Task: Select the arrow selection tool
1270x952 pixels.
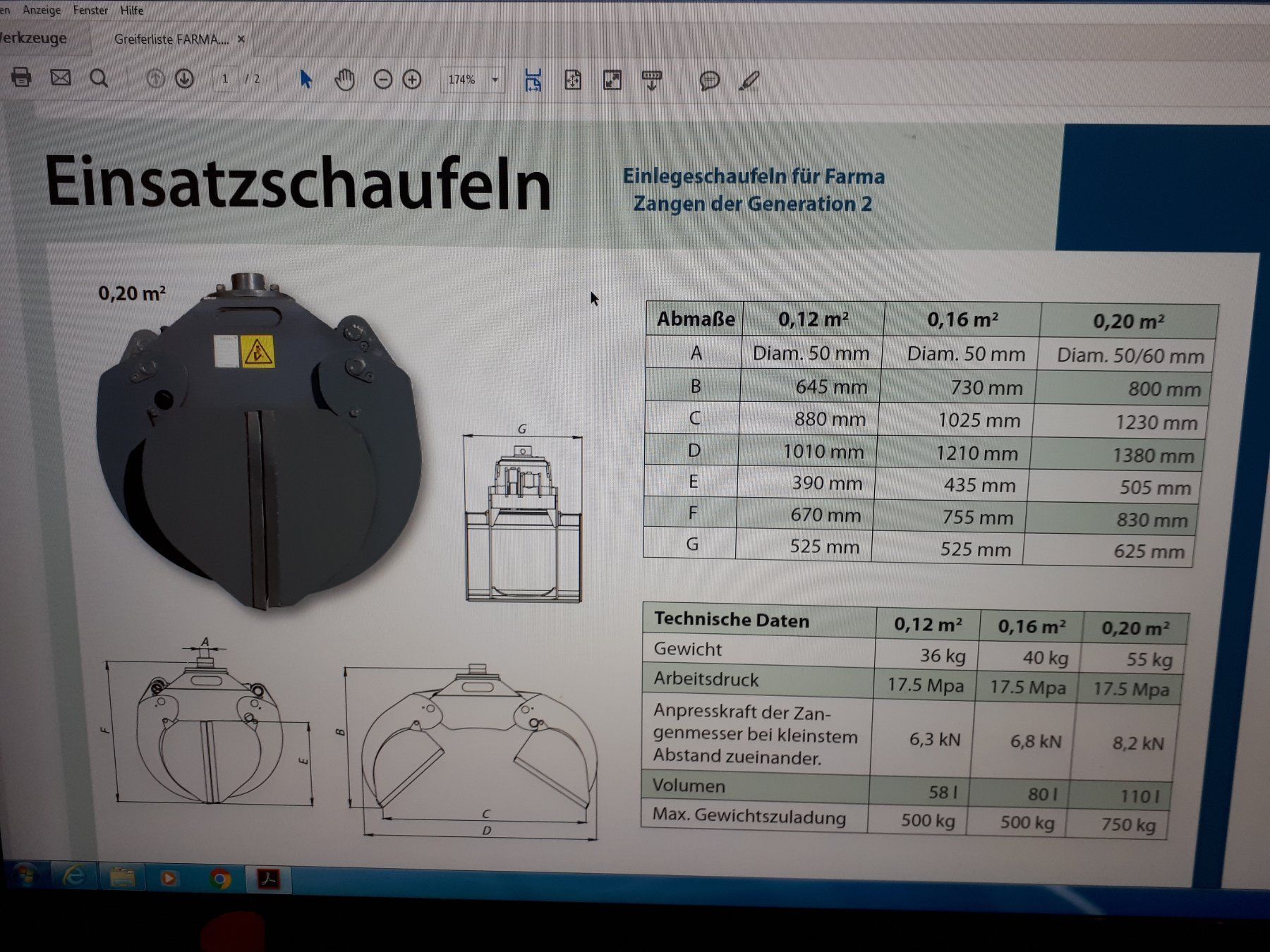Action: [x=306, y=79]
